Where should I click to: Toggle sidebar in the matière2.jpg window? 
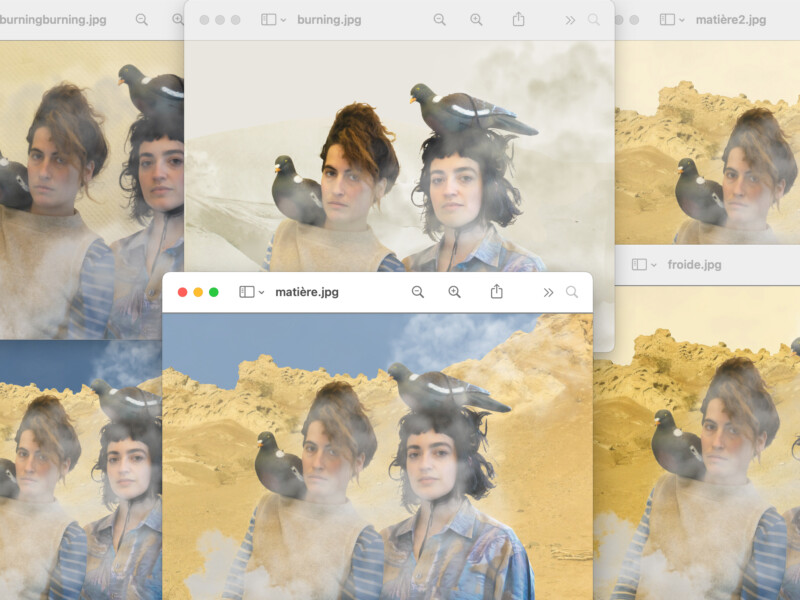pos(667,20)
